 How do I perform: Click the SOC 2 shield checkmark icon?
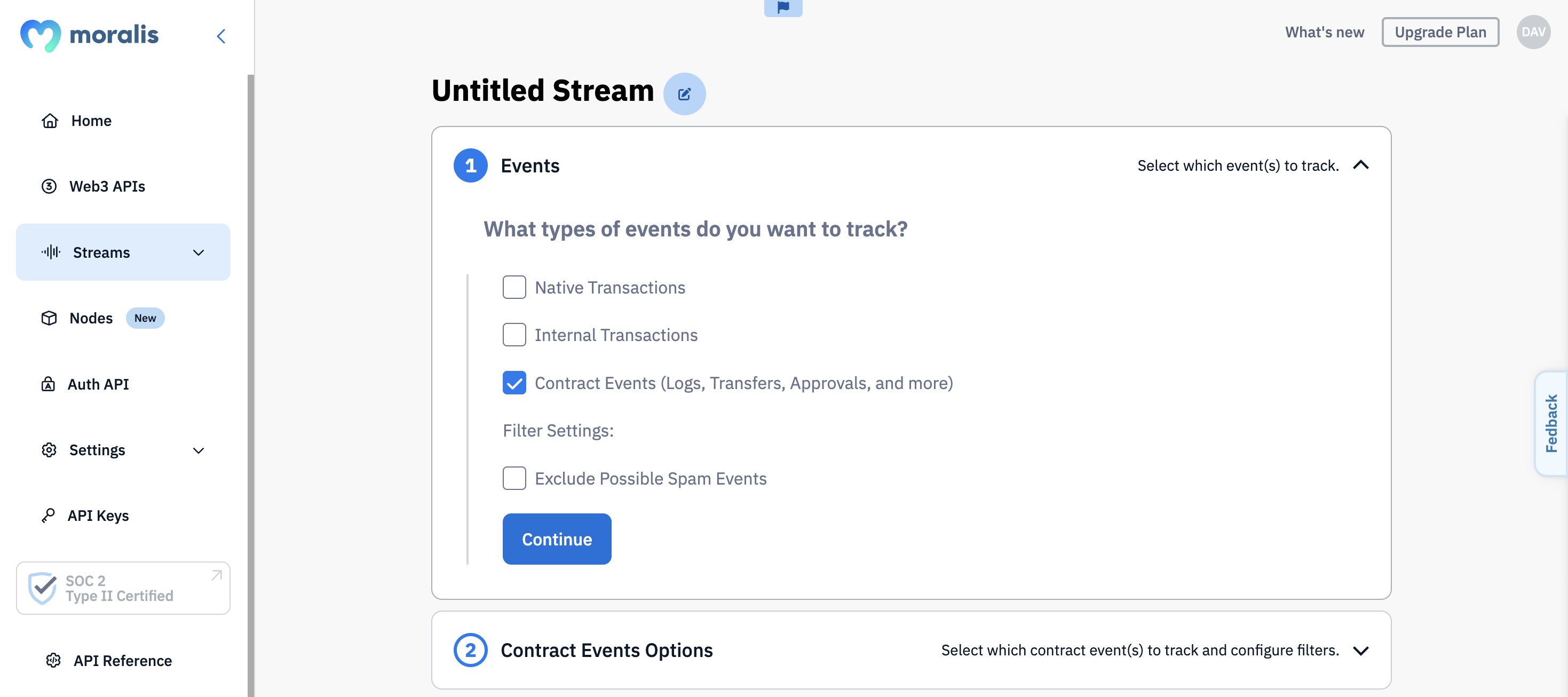coord(43,588)
